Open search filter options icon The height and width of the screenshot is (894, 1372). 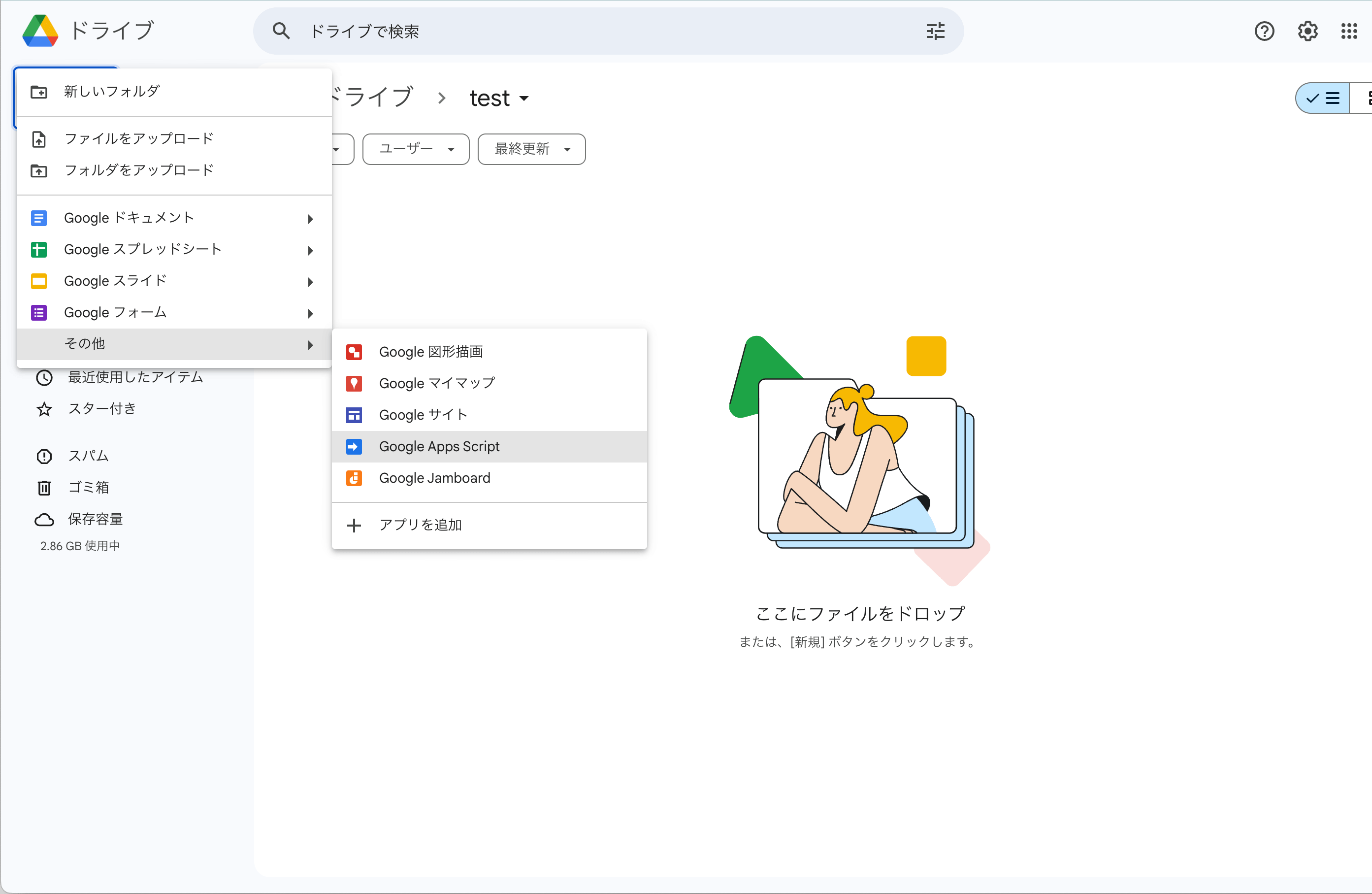tap(935, 31)
